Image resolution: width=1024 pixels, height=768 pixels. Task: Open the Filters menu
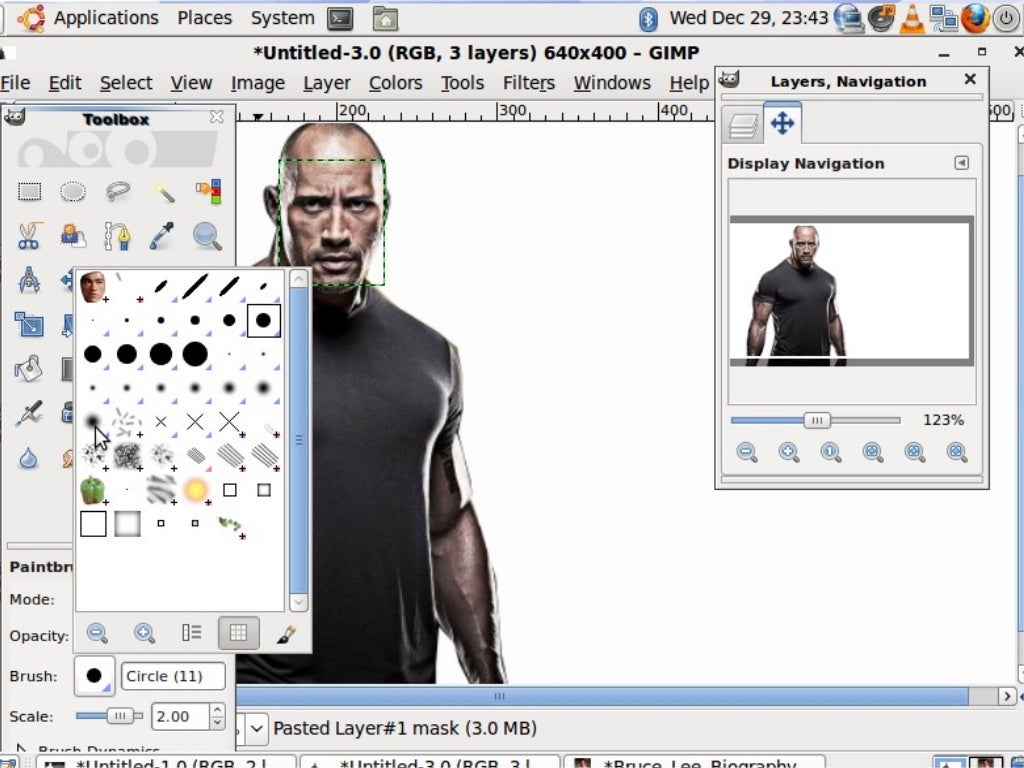(528, 83)
